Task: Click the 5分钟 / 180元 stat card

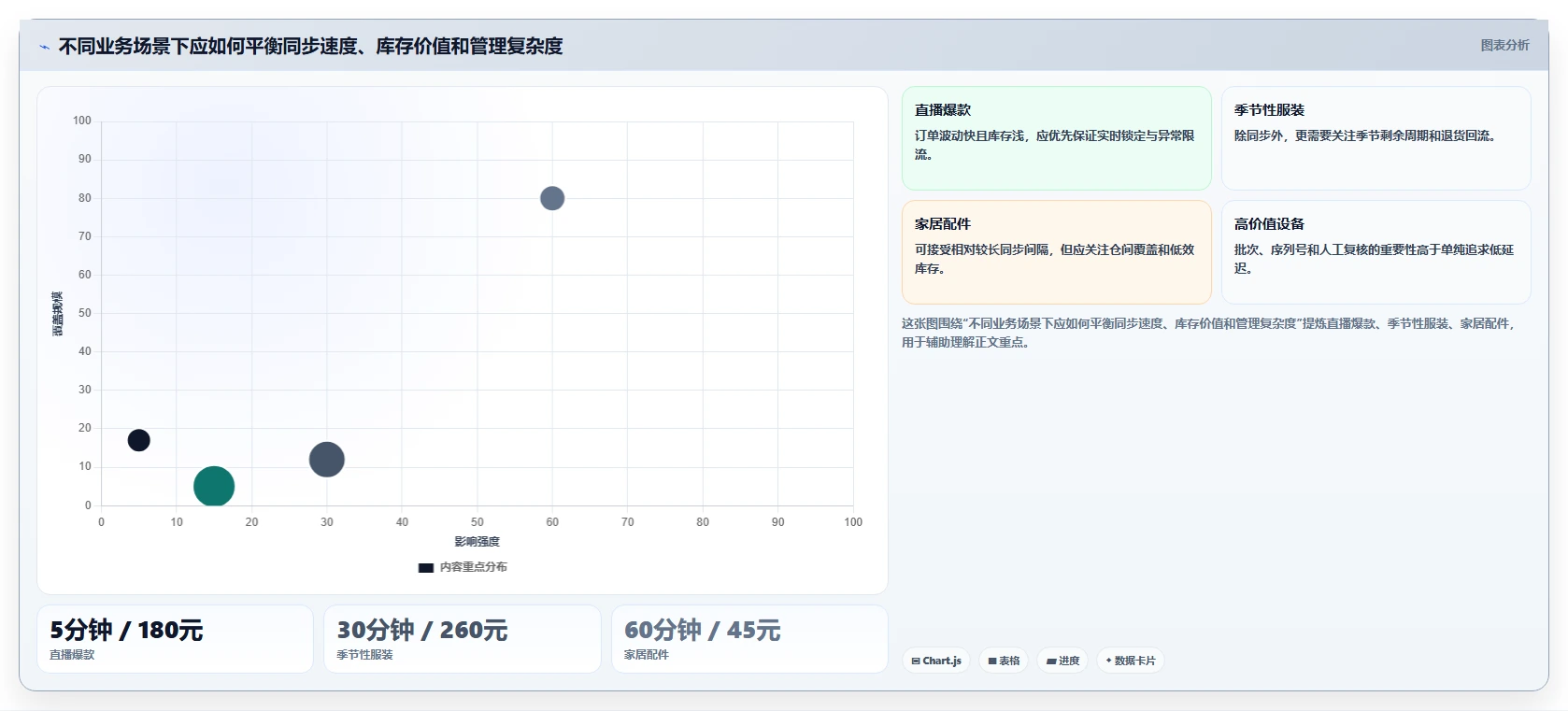Action: (x=176, y=639)
